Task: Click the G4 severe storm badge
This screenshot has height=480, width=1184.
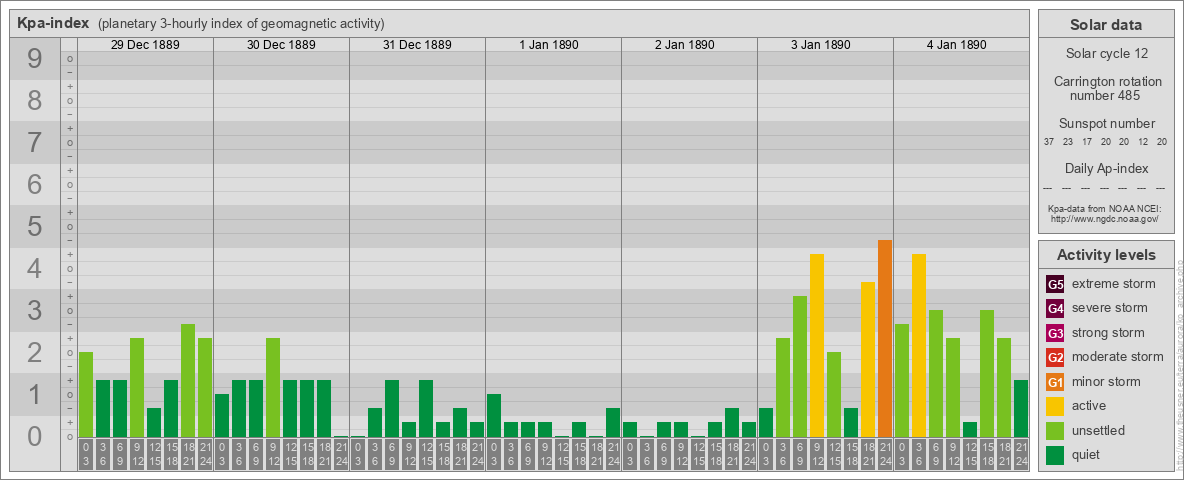Action: coord(1055,308)
